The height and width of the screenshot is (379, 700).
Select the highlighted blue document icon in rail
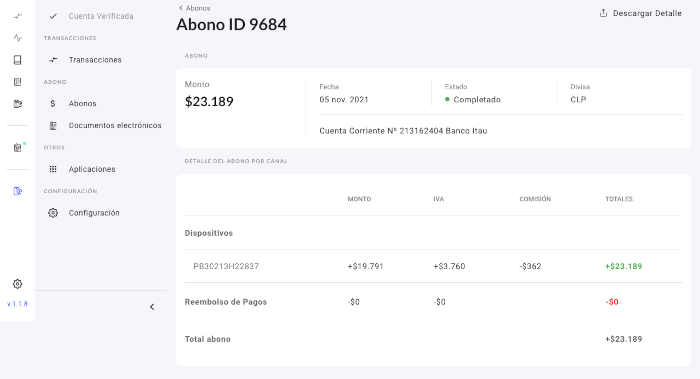pos(17,191)
